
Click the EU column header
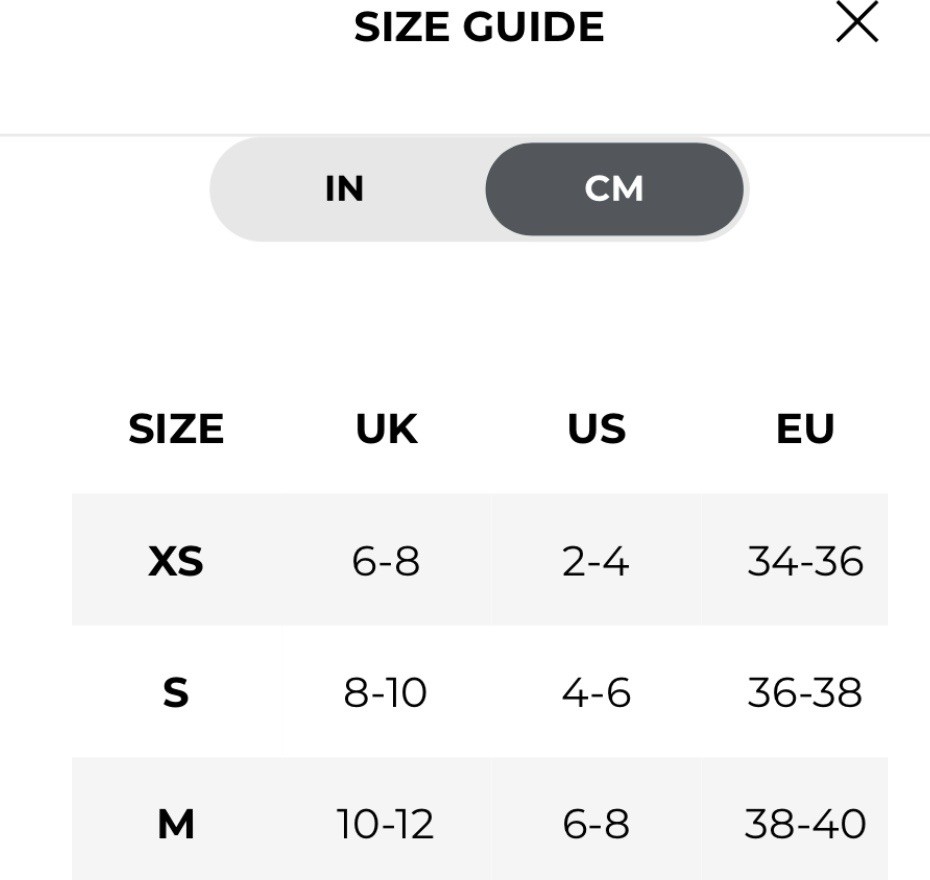click(805, 429)
